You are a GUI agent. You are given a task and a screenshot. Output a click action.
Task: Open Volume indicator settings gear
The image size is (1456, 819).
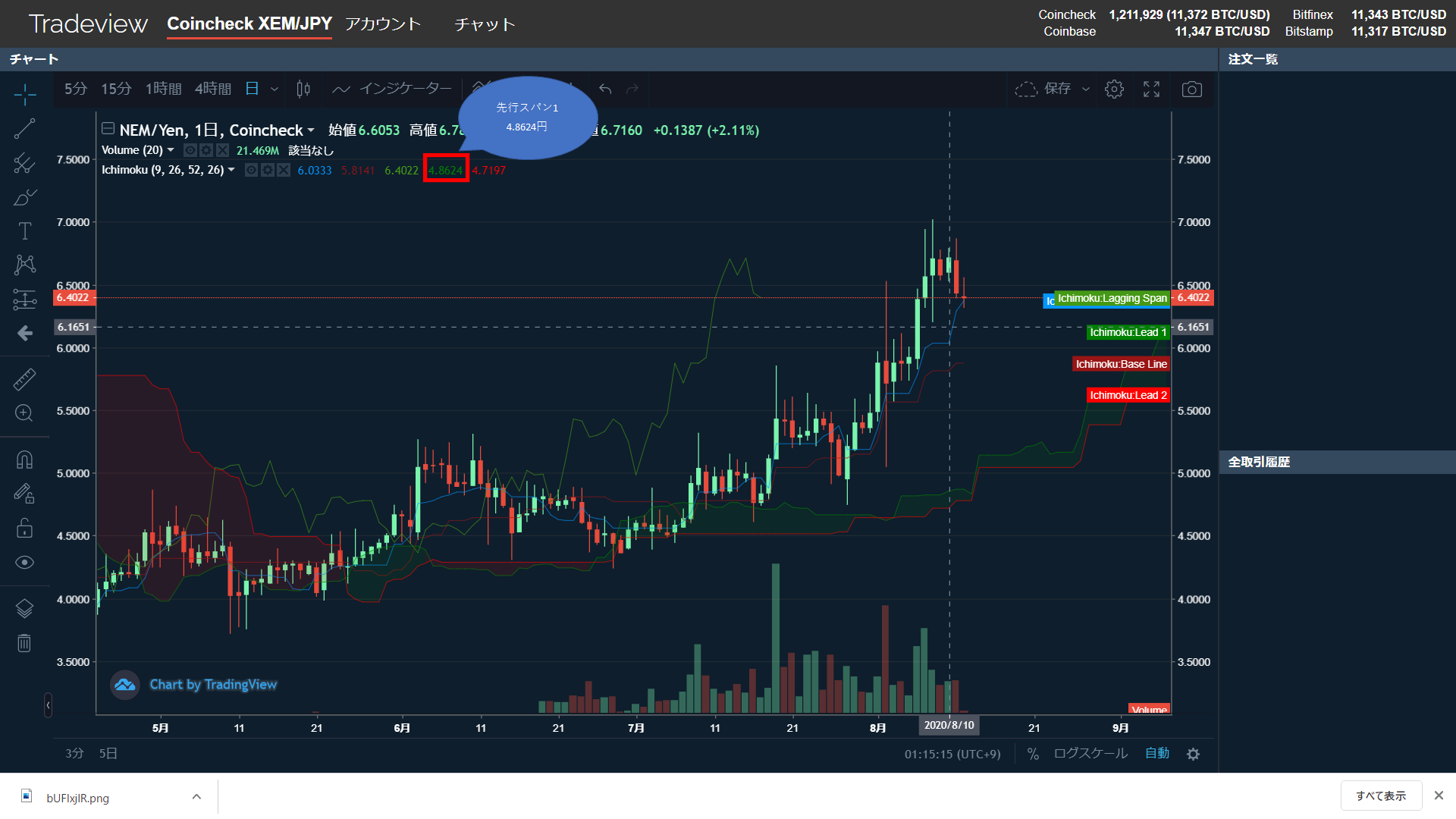tap(206, 150)
